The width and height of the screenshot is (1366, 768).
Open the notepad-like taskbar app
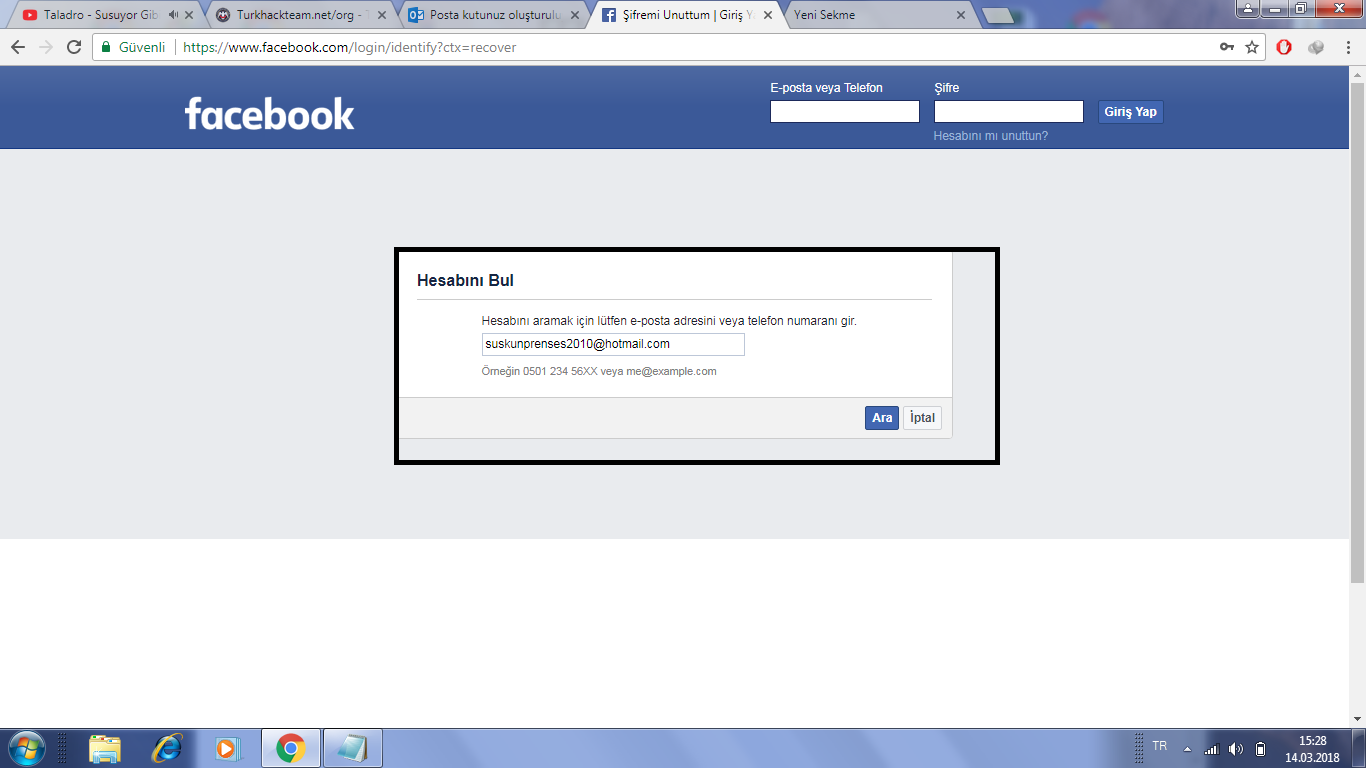[x=353, y=748]
